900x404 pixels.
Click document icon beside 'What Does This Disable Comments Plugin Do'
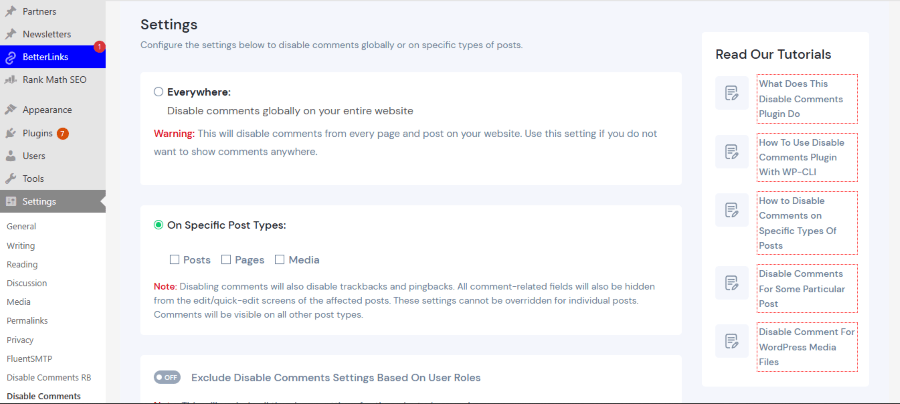pyautogui.click(x=732, y=93)
